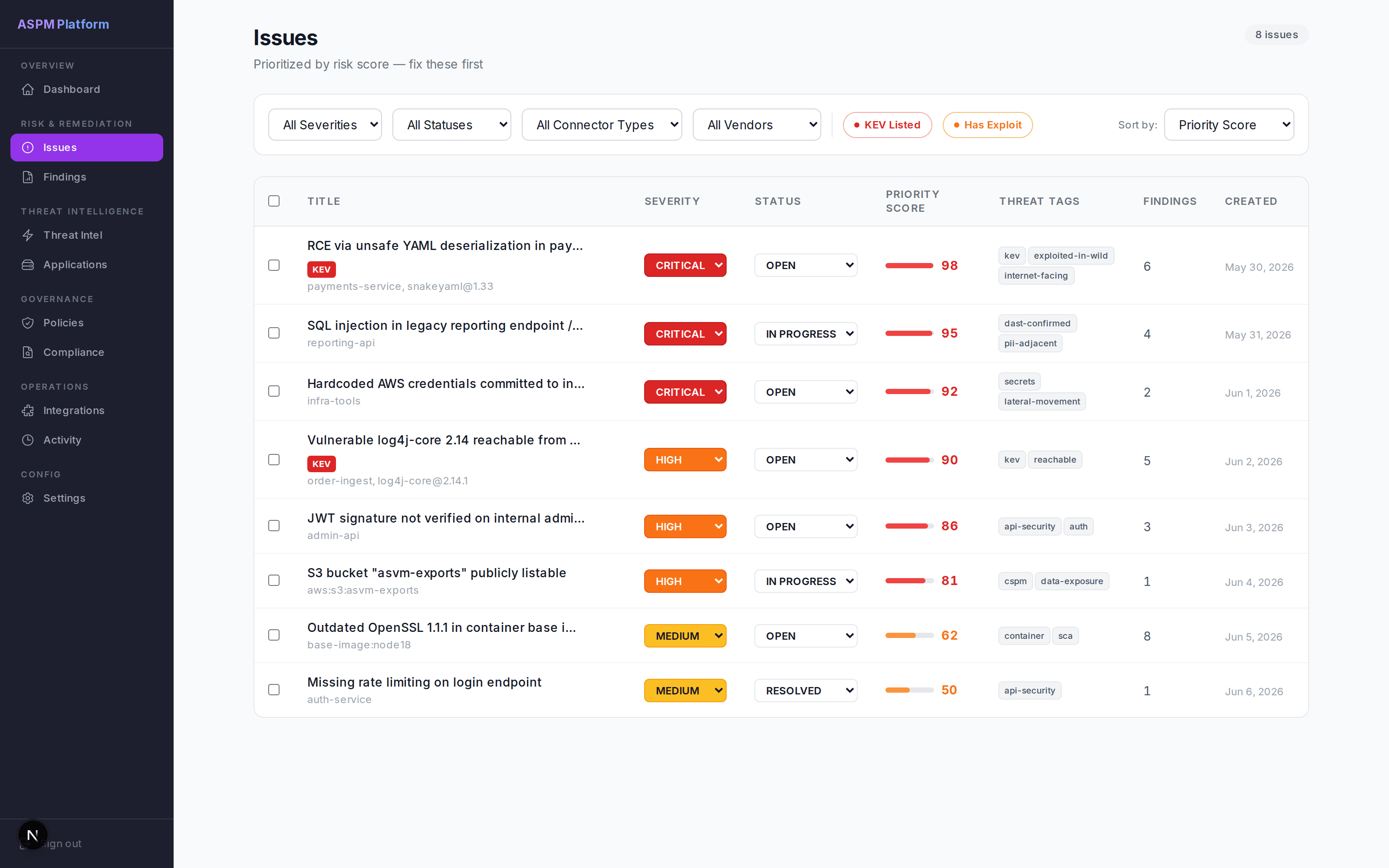Image resolution: width=1389 pixels, height=868 pixels.
Task: Open the All Statuses filter dropdown
Action: point(452,125)
